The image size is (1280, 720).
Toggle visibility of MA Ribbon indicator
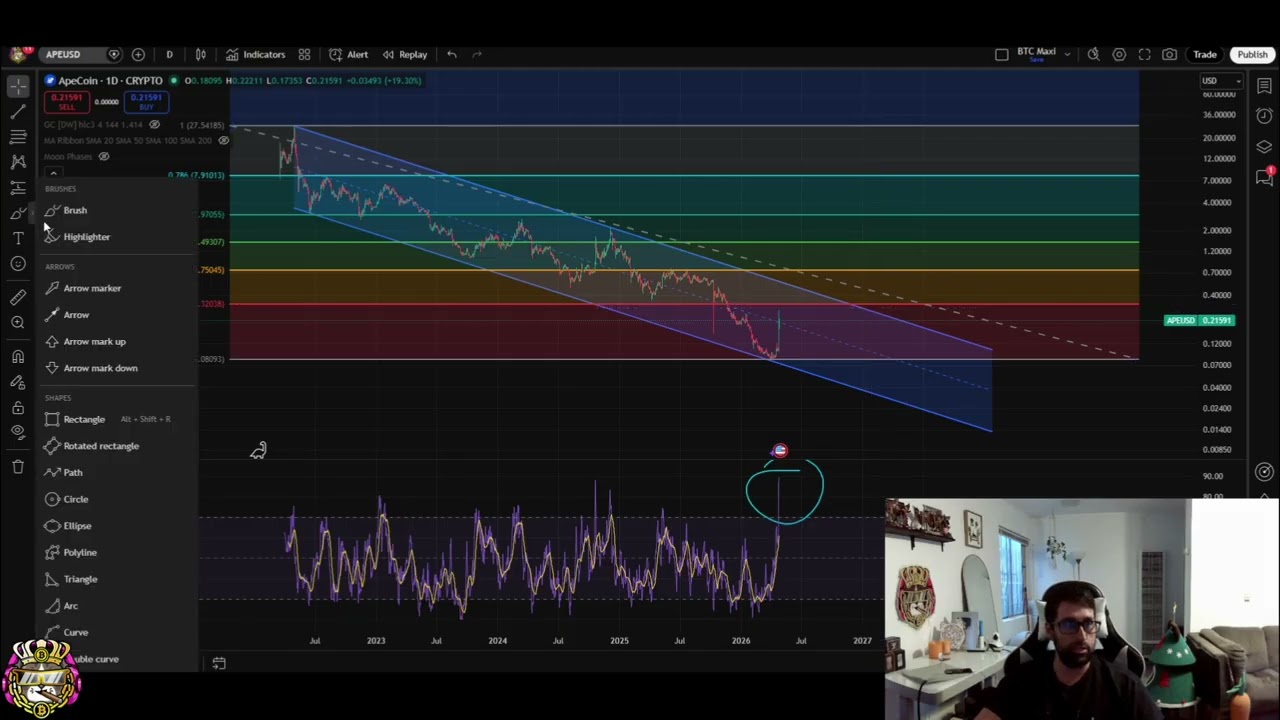click(223, 140)
